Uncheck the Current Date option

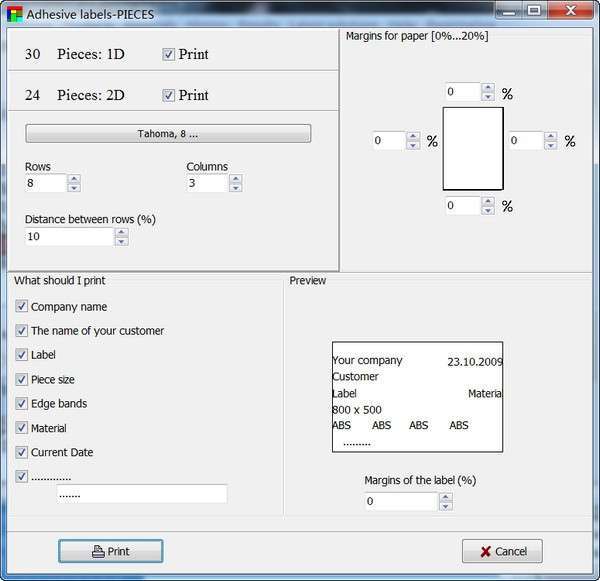click(x=21, y=452)
